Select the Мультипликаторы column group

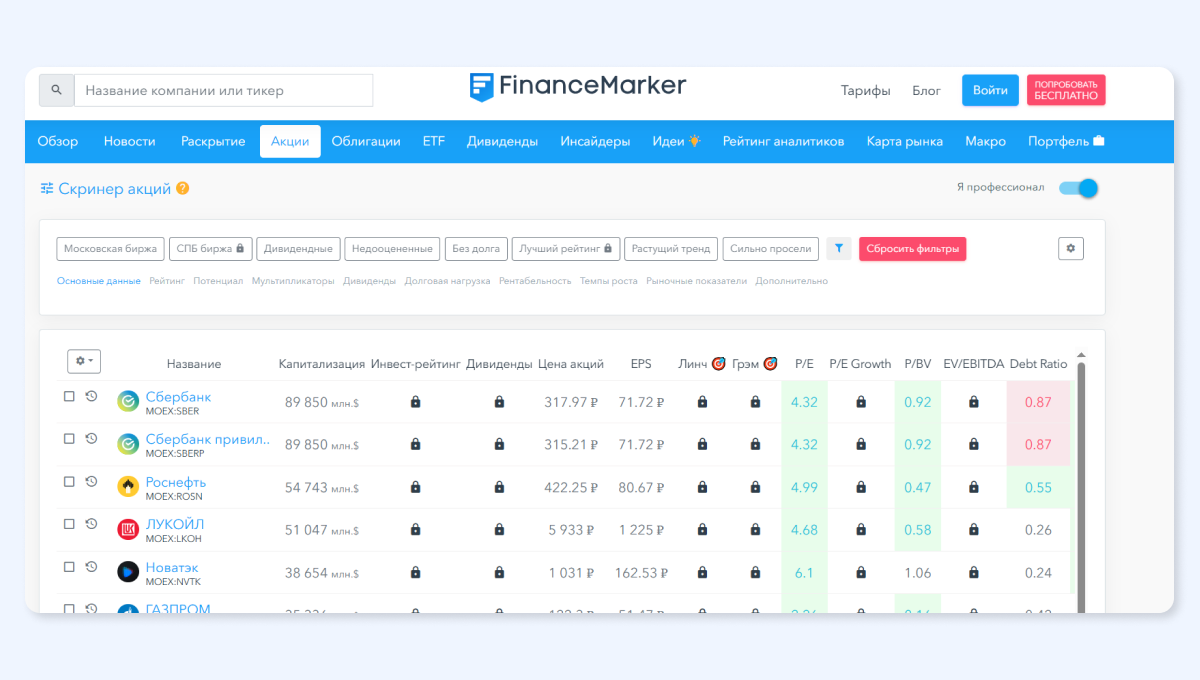coord(293,281)
